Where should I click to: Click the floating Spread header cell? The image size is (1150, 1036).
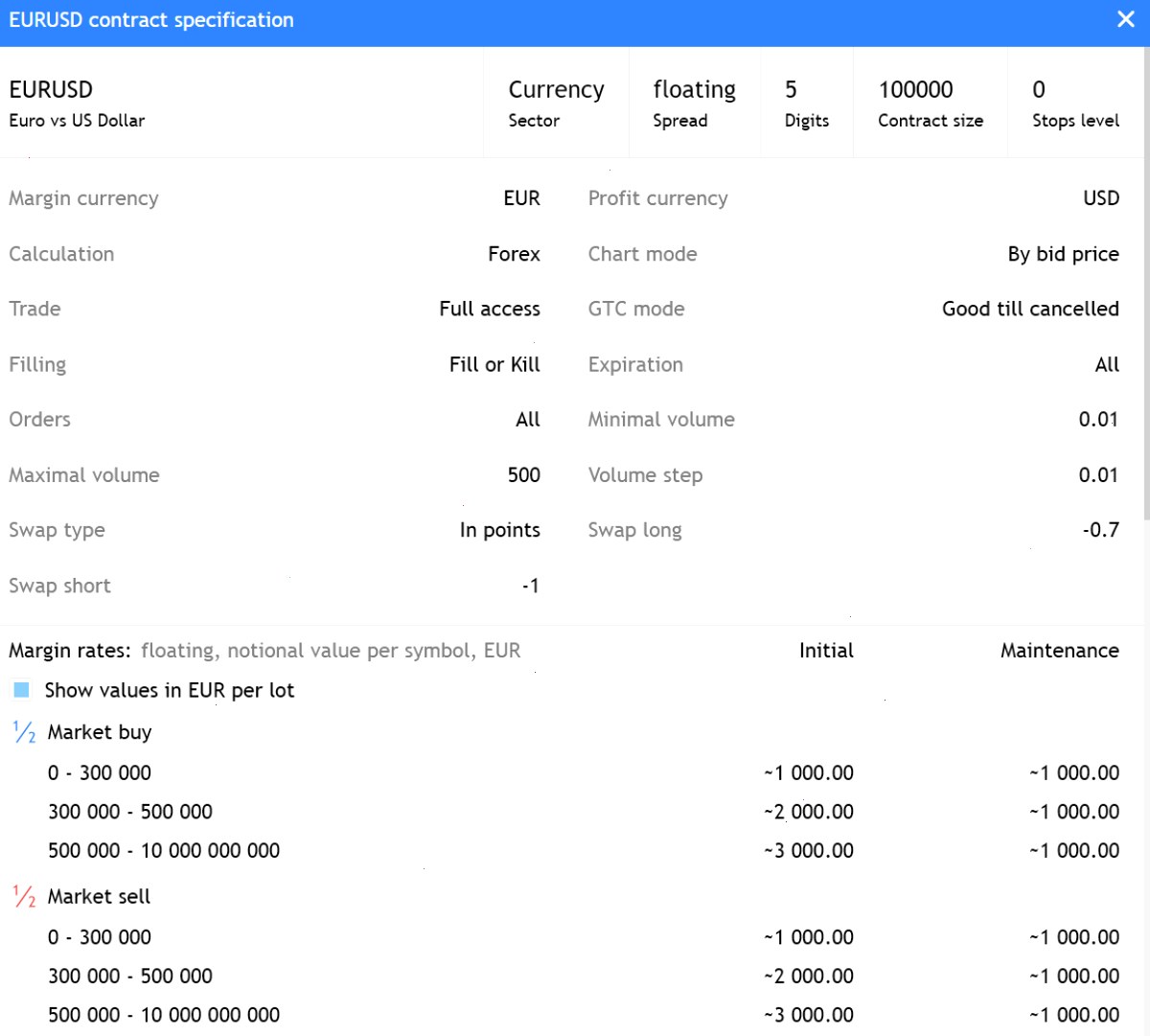click(x=694, y=104)
